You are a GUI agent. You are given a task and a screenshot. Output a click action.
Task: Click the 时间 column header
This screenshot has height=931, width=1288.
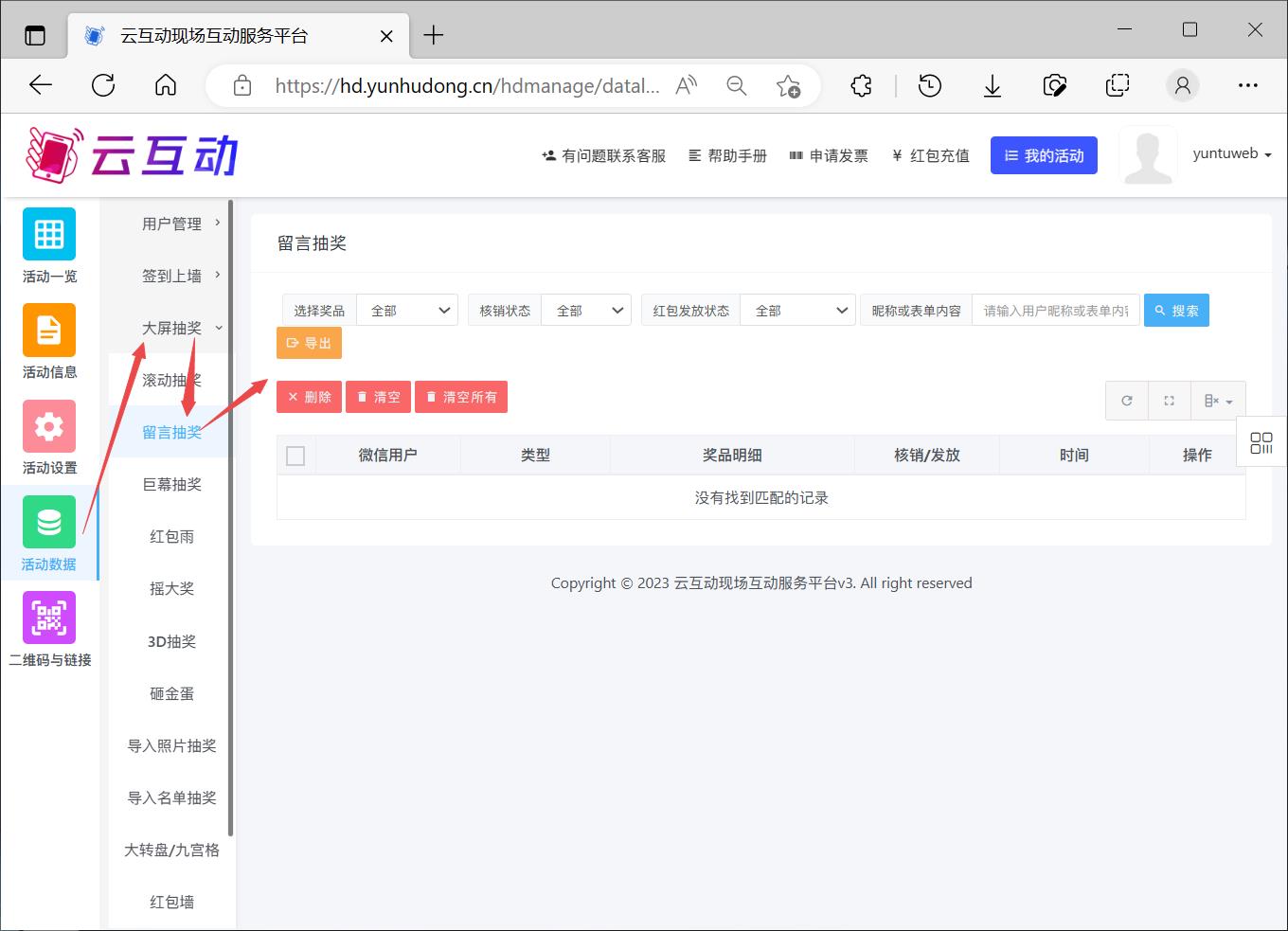tap(1074, 456)
